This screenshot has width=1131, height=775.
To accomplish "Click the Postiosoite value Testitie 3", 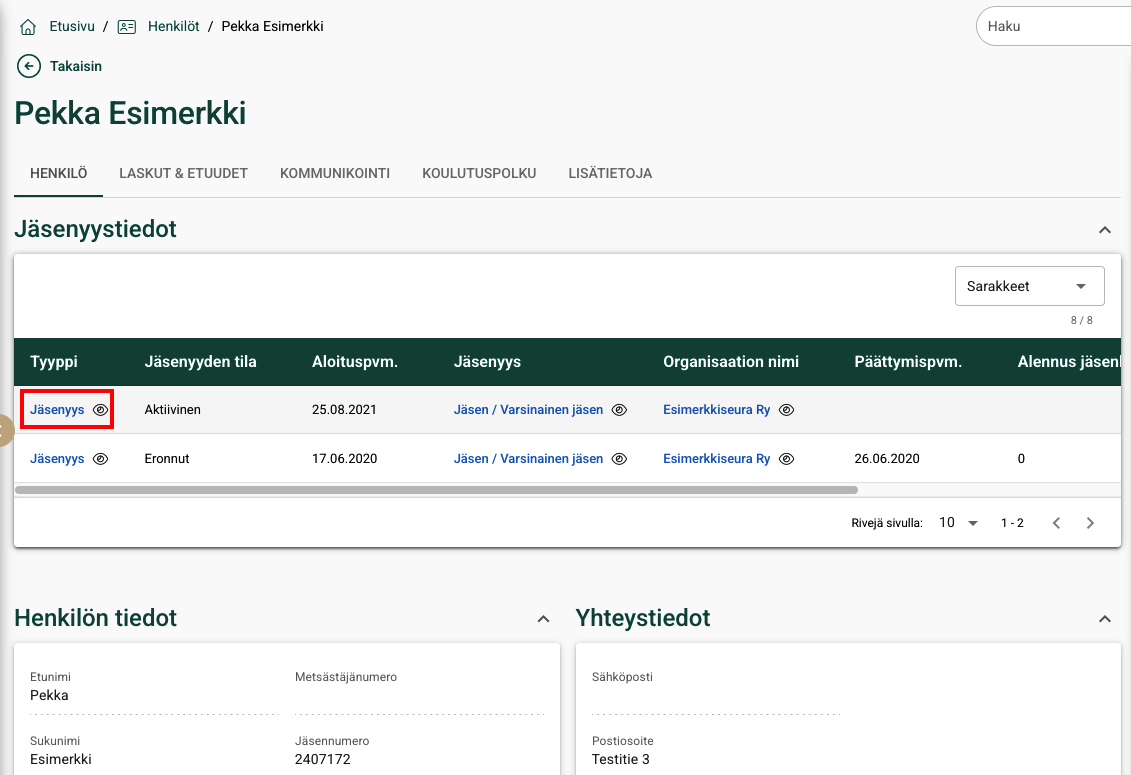I will pyautogui.click(x=620, y=759).
